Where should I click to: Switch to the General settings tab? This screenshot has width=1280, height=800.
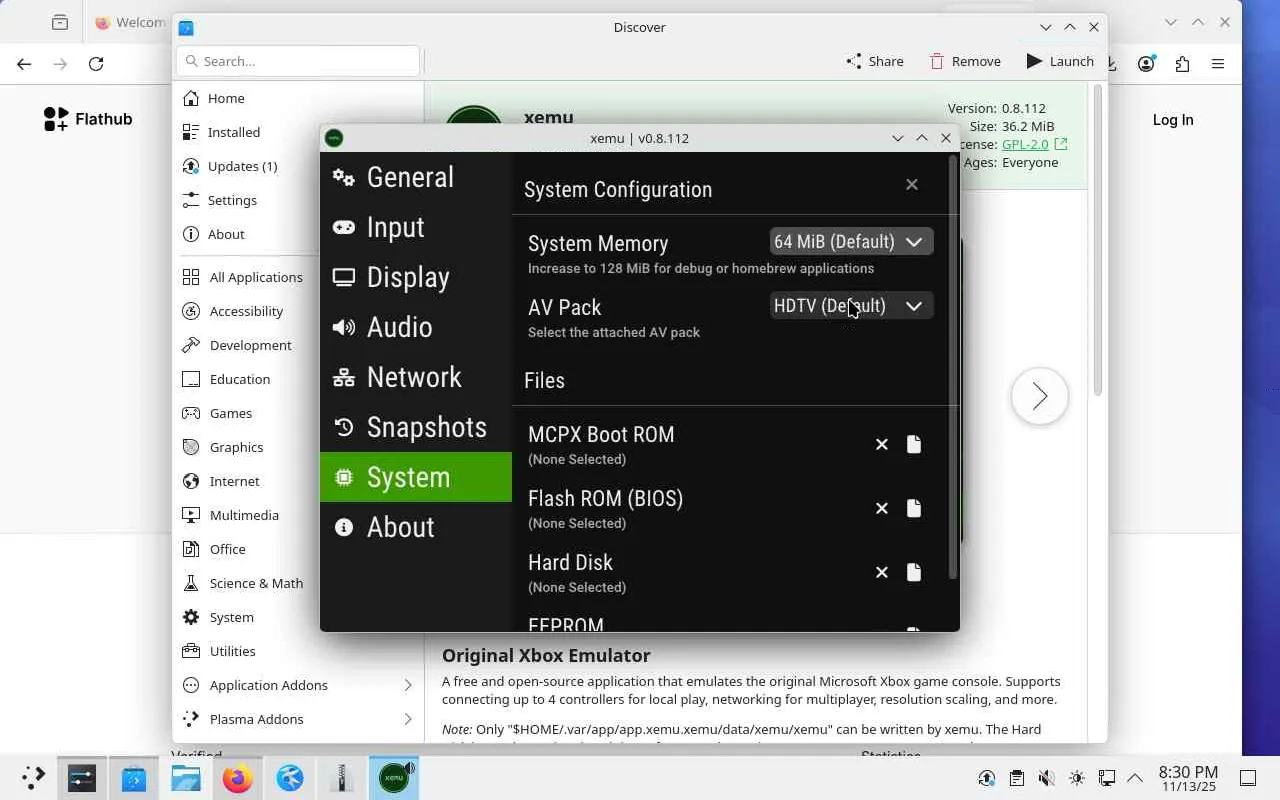coord(416,177)
